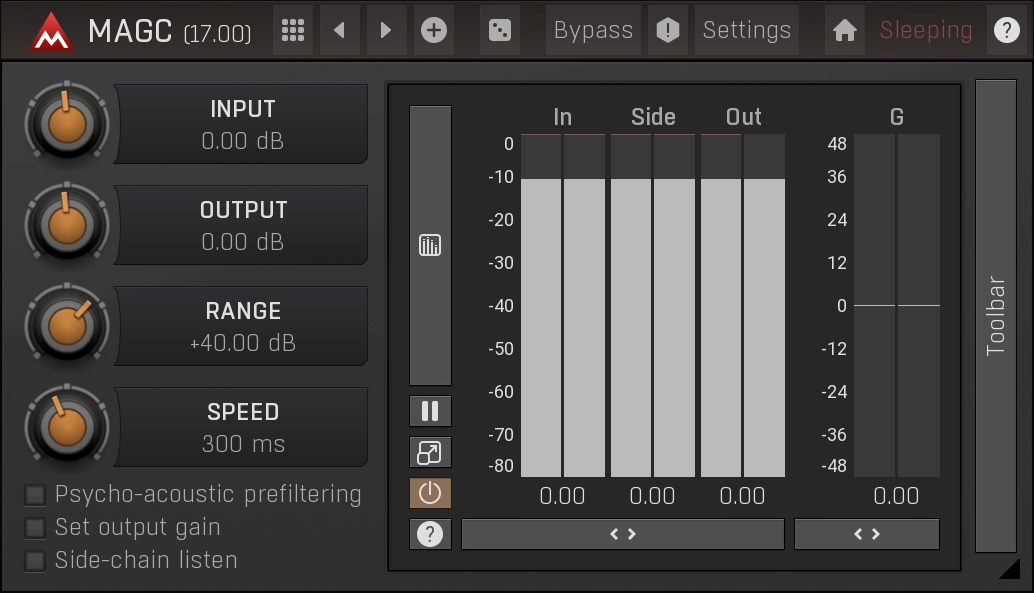Screen dimensions: 1034x593
Task: Click the randomize dice icon
Action: (x=498, y=30)
